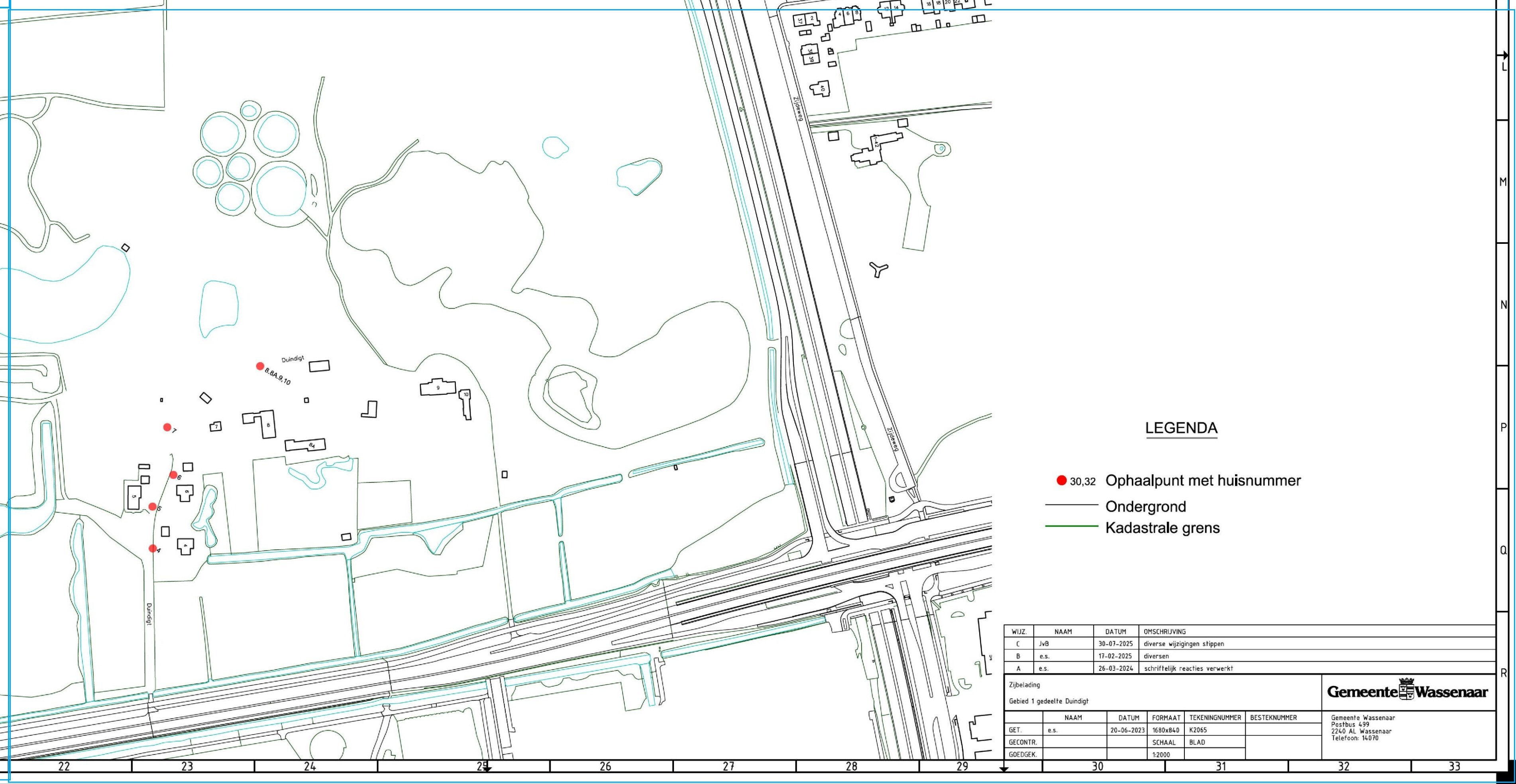The image size is (1516, 784).
Task: Click the Y-shaped symbol on the map
Action: (x=878, y=269)
